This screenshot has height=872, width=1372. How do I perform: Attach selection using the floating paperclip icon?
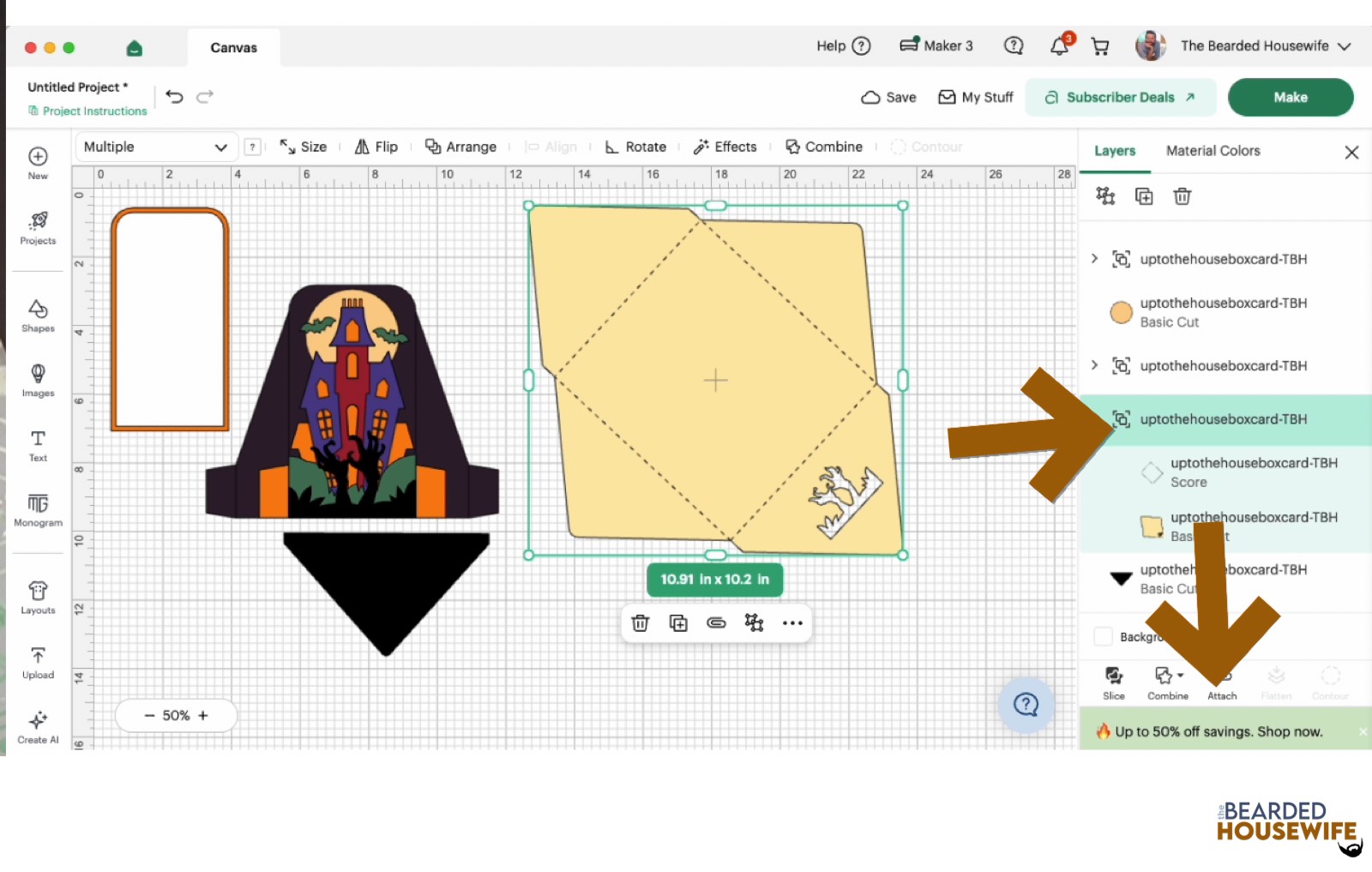pos(716,623)
